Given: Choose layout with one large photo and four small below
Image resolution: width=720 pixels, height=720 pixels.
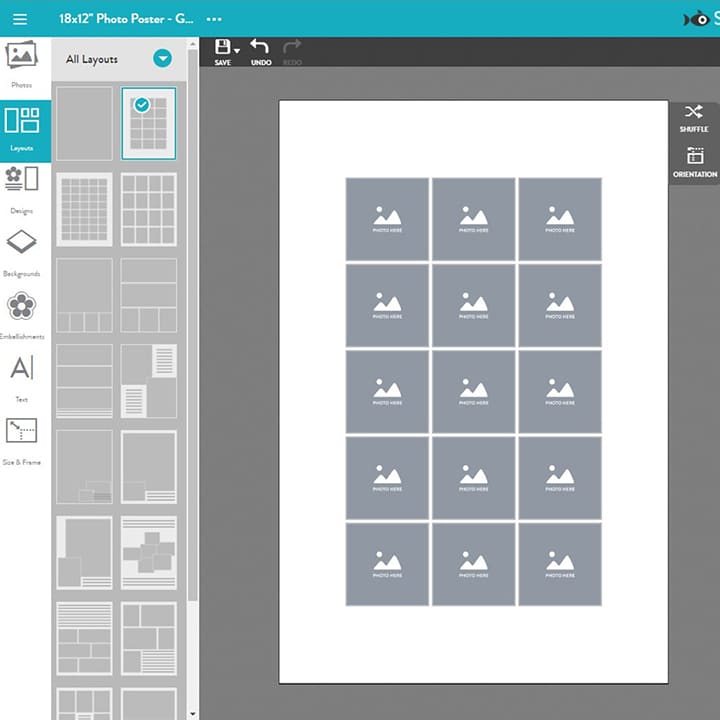Looking at the screenshot, I should tap(84, 295).
